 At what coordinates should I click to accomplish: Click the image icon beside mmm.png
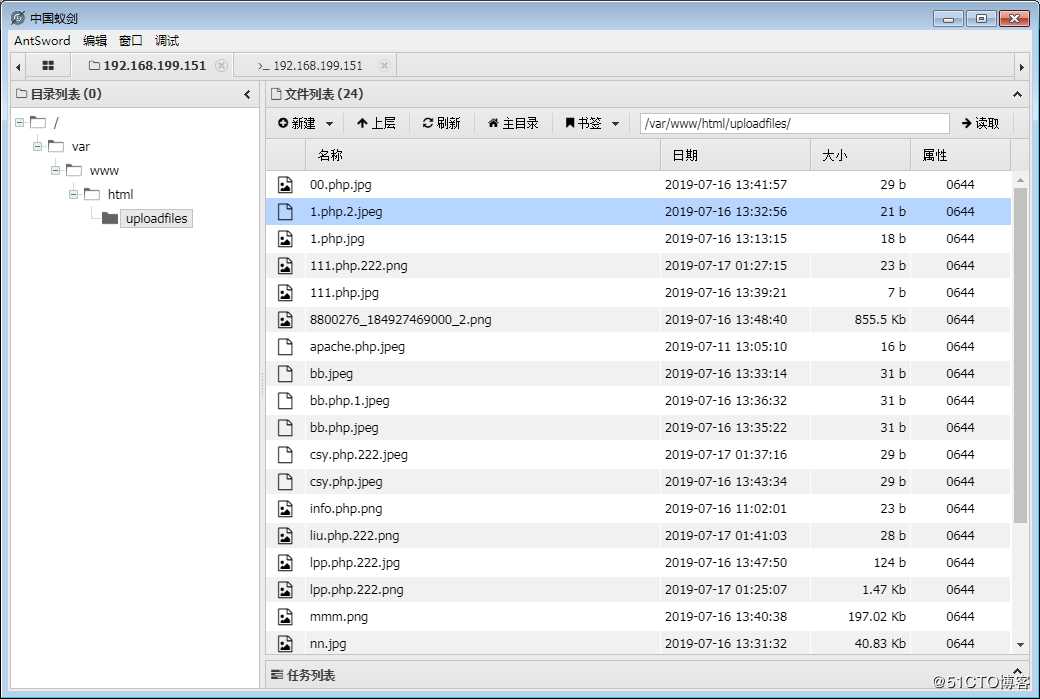285,617
